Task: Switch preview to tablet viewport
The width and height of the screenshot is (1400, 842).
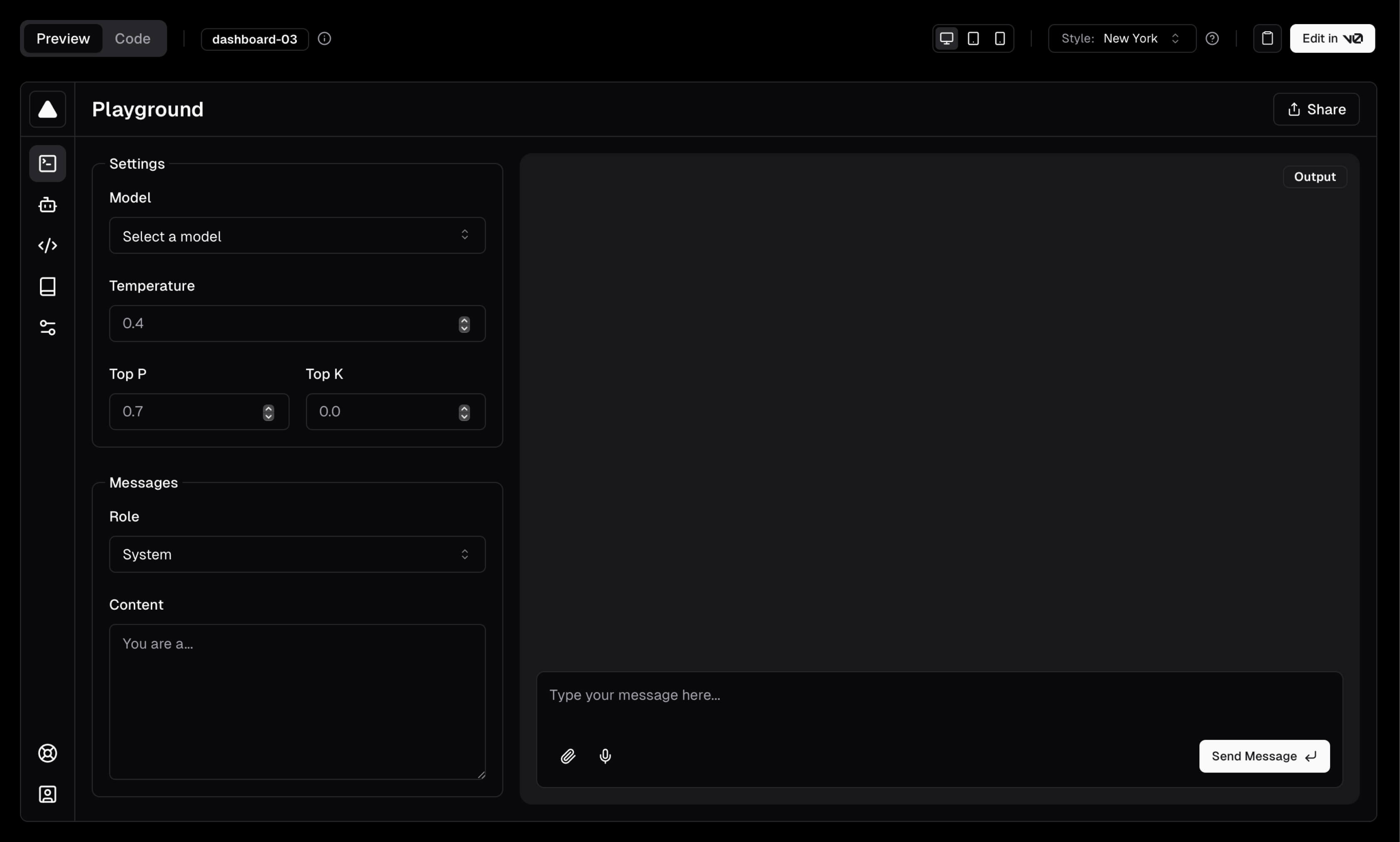Action: (973, 39)
